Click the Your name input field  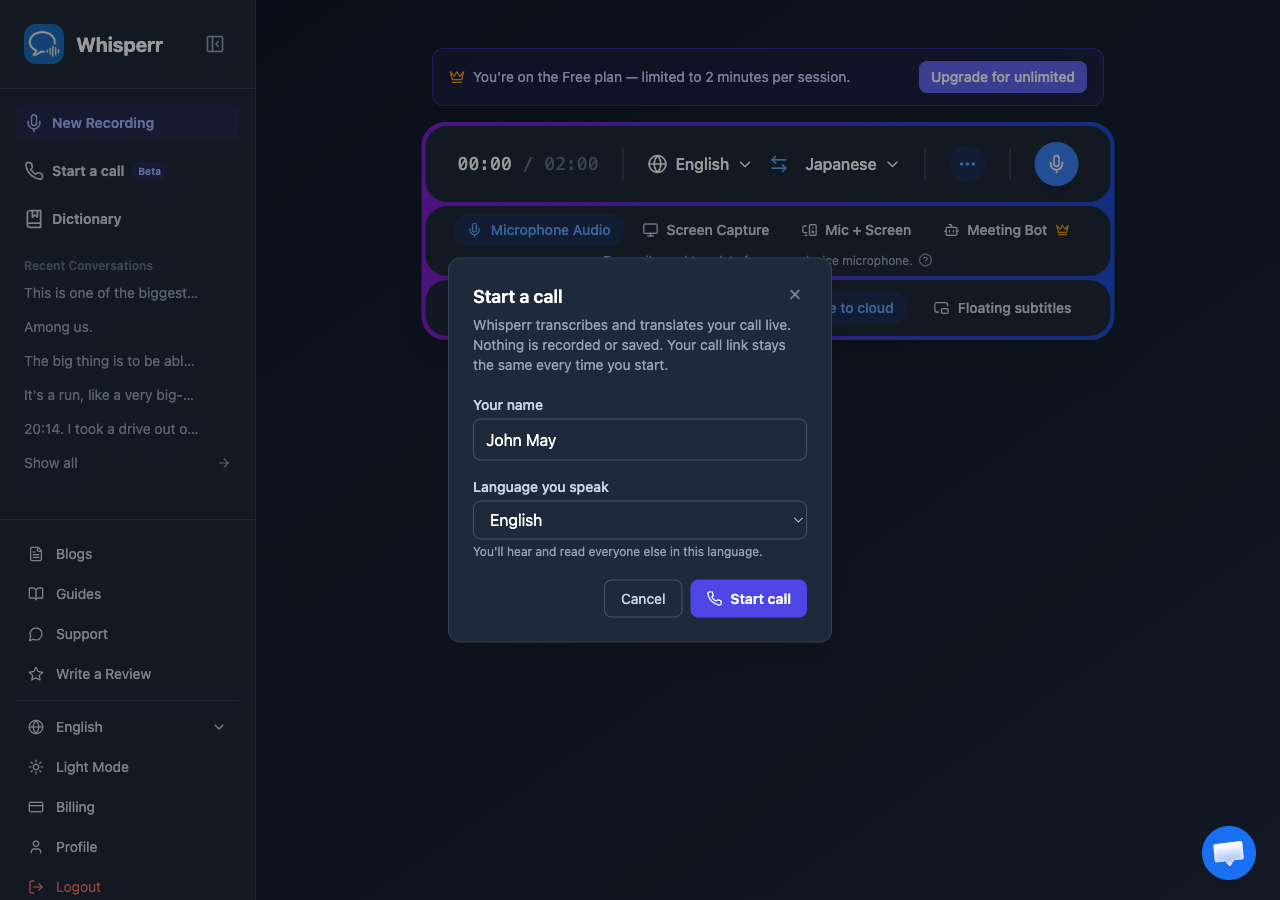click(640, 440)
